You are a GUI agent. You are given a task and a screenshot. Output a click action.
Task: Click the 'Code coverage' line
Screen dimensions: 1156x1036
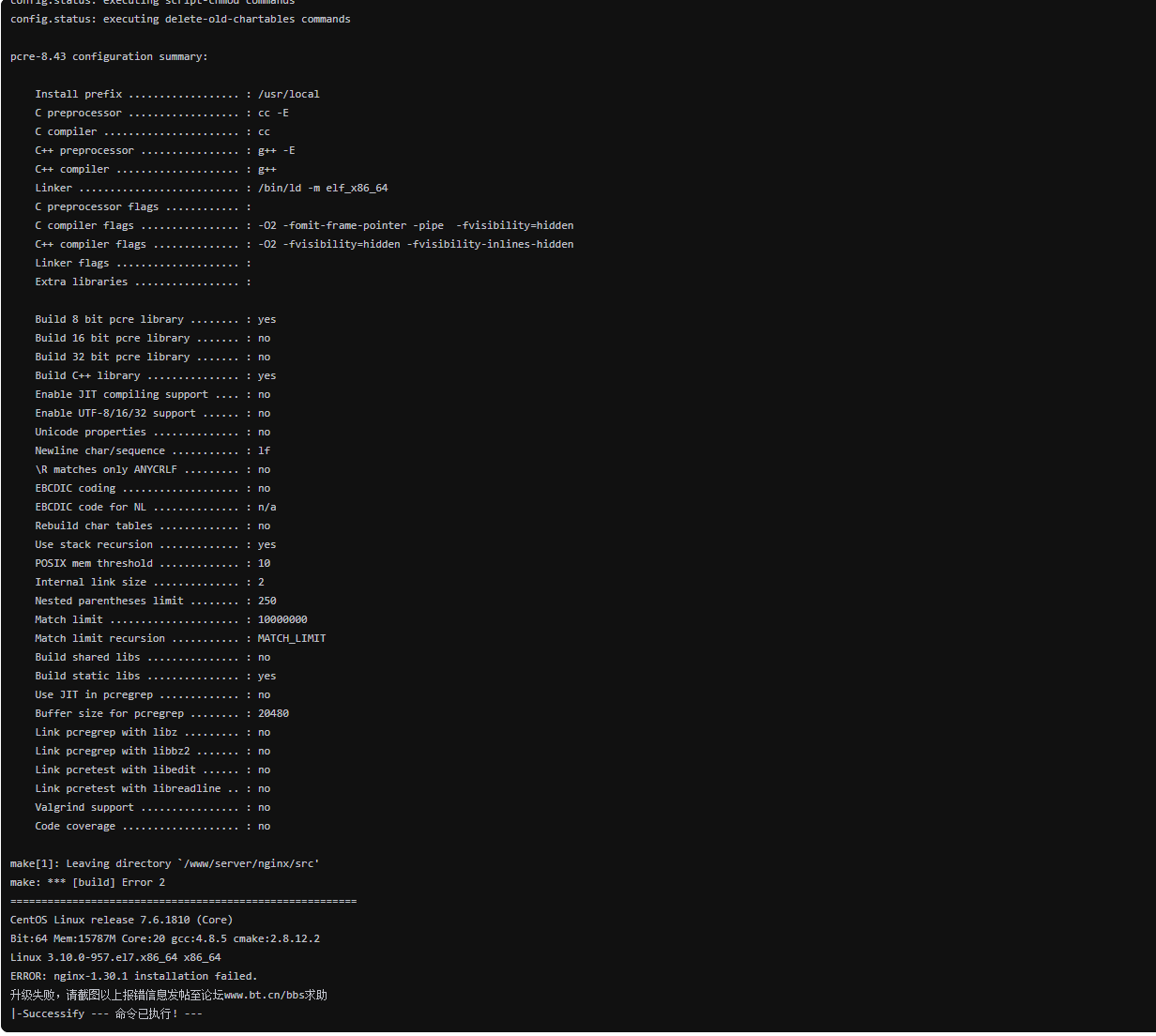point(152,826)
